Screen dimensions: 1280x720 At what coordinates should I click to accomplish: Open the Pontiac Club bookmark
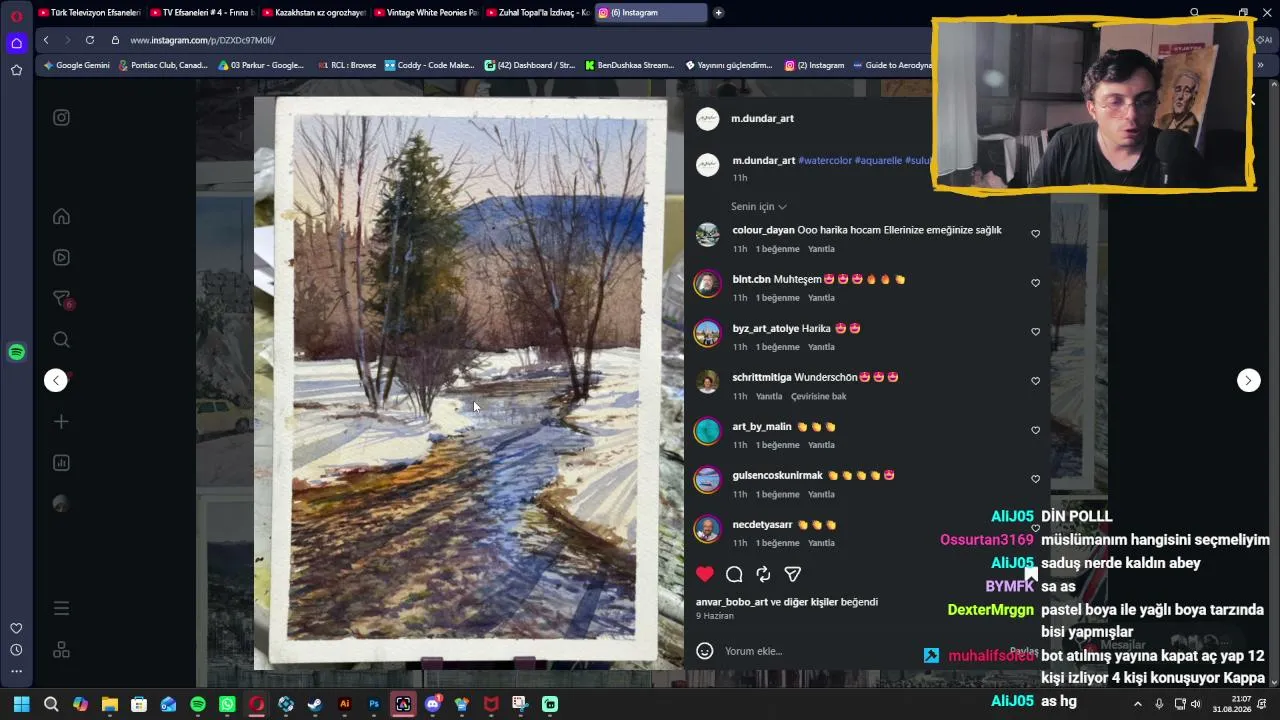163,65
